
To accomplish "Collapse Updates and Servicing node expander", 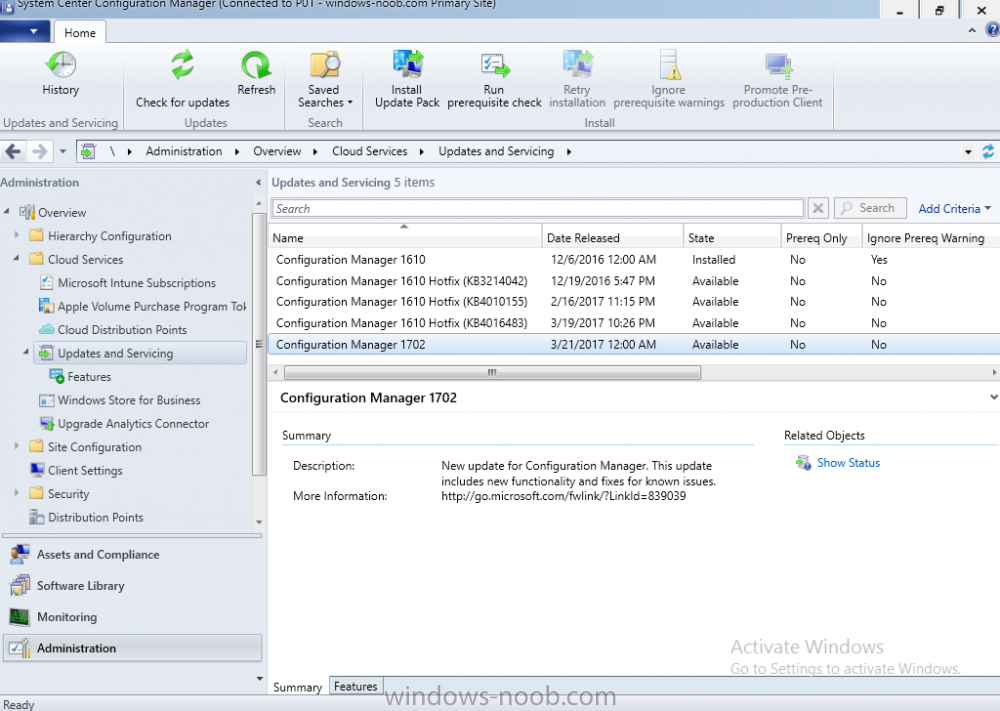I will (x=26, y=351).
